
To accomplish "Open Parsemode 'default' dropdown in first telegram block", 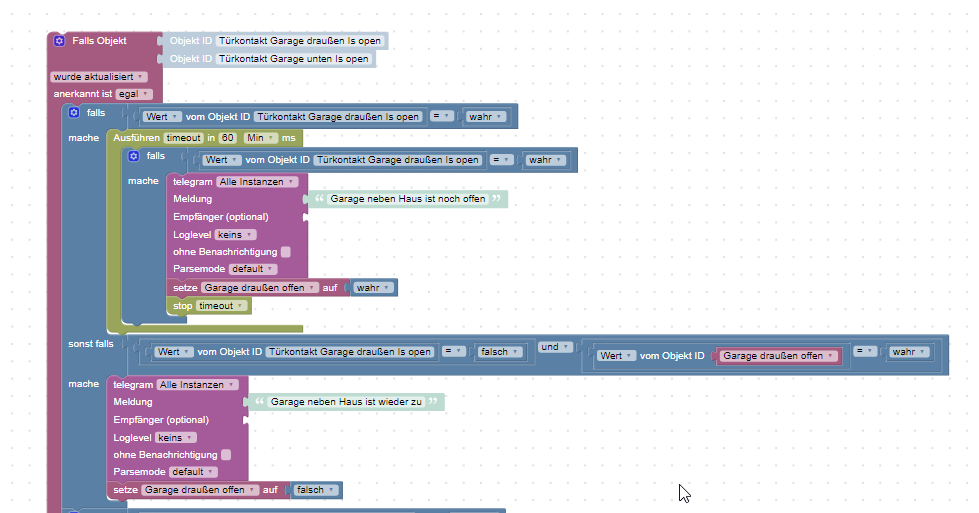I will [252, 270].
